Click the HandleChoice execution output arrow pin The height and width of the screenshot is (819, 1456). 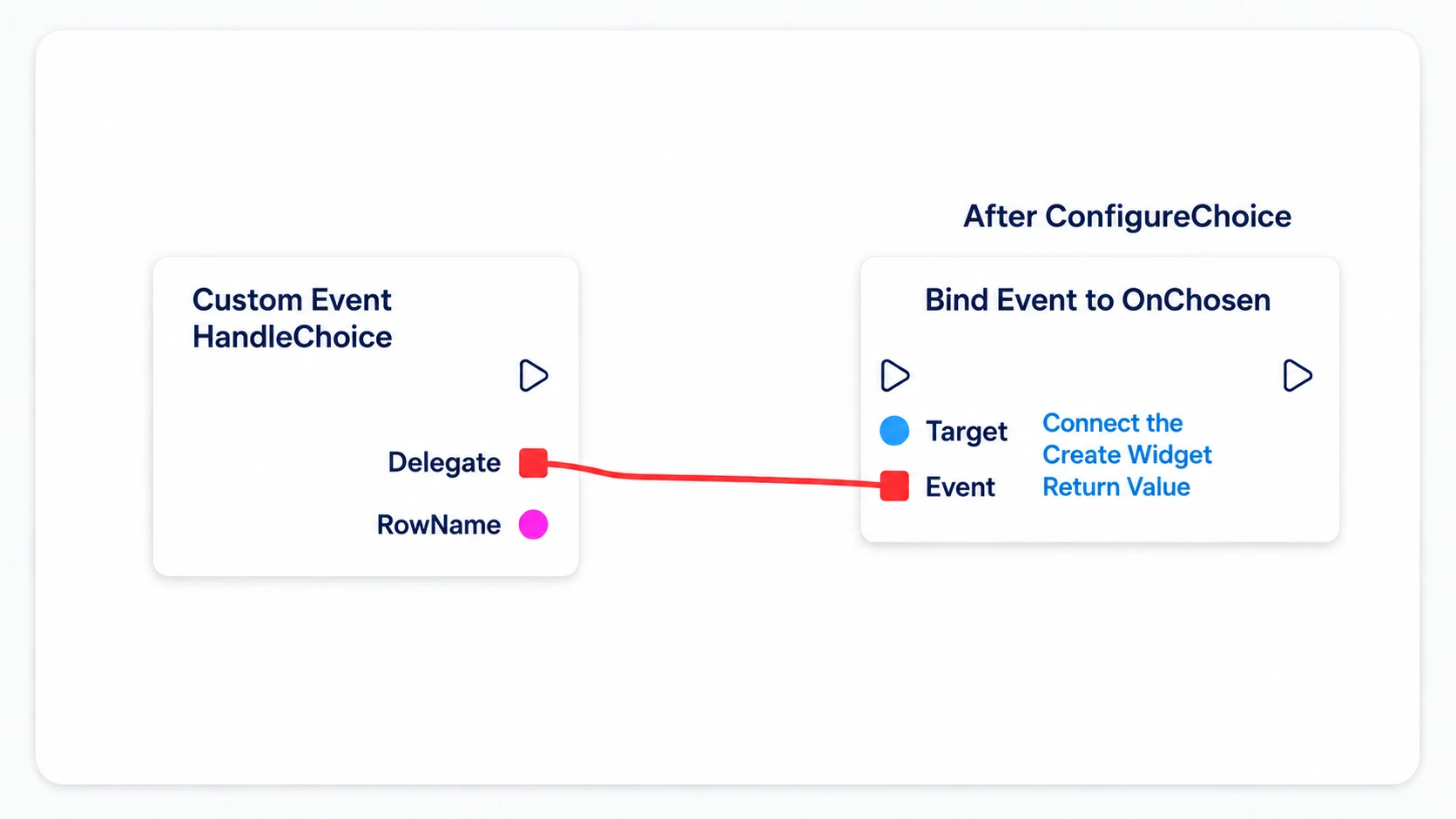pos(533,376)
